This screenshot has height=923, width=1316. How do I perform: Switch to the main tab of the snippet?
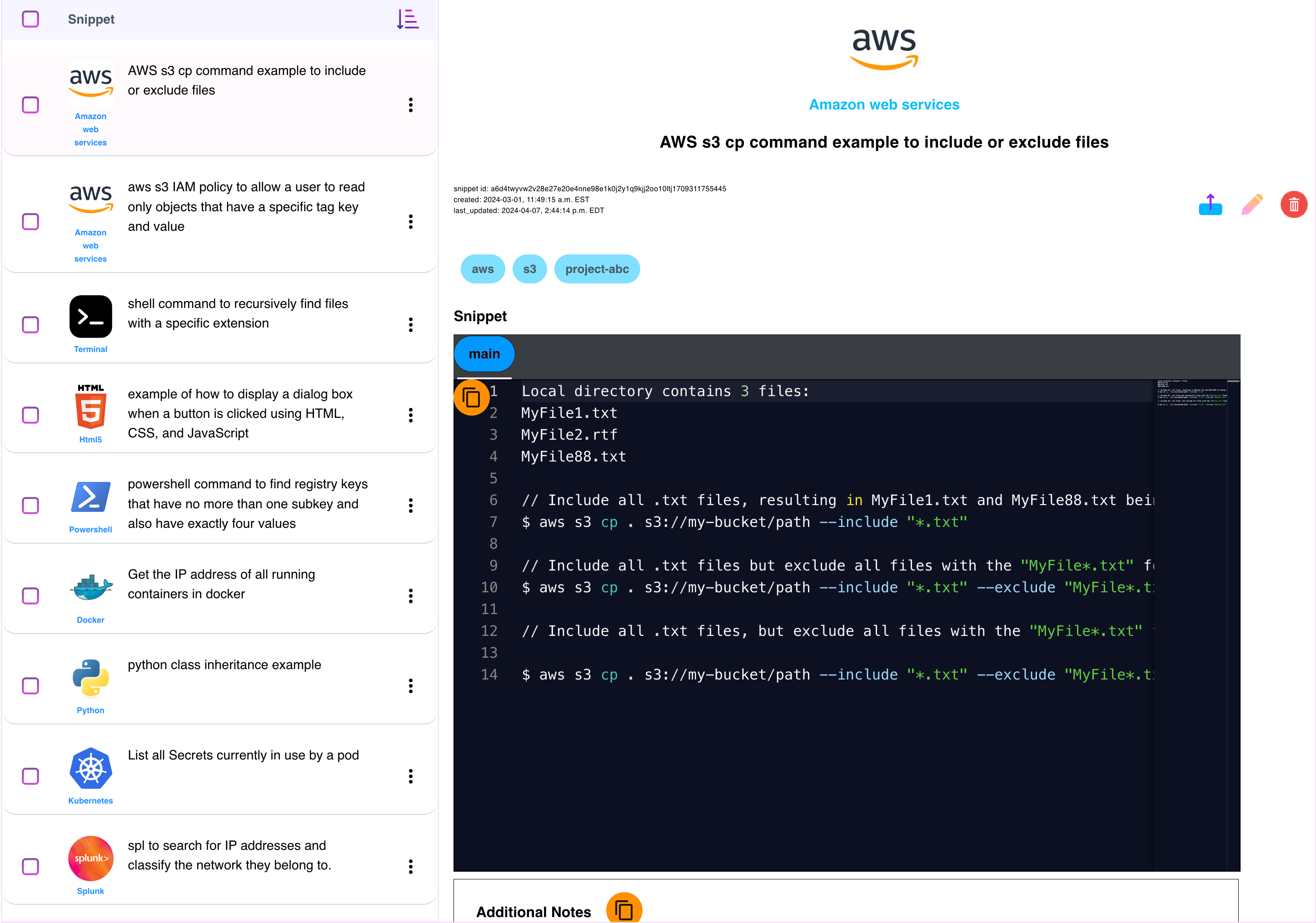[484, 353]
